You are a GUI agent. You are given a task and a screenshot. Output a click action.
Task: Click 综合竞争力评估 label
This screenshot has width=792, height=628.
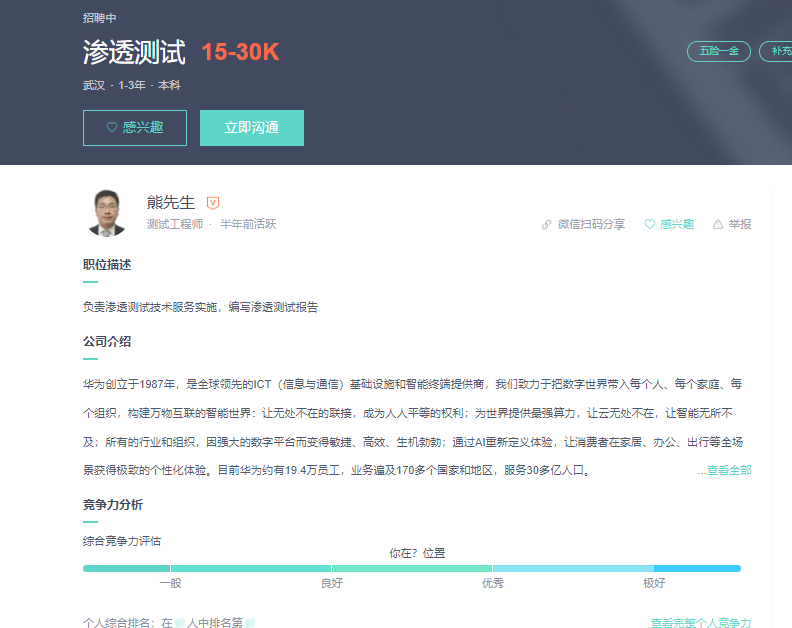point(122,541)
